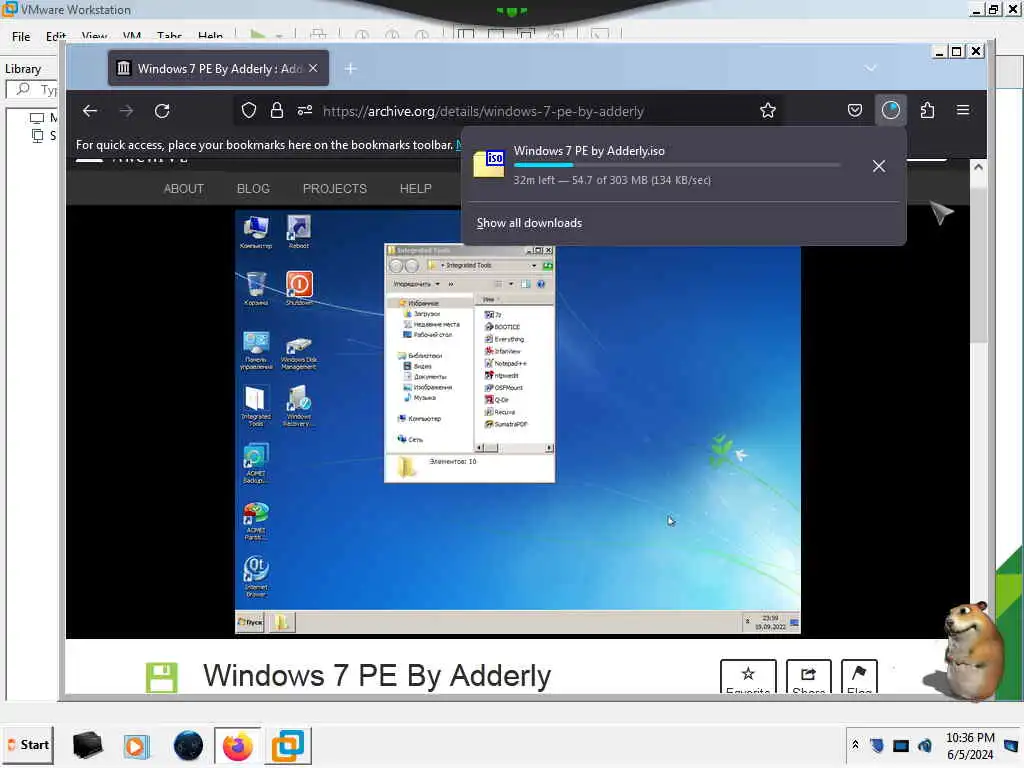Image resolution: width=1024 pixels, height=768 pixels.
Task: Click the site padlock icon
Action: [x=277, y=110]
